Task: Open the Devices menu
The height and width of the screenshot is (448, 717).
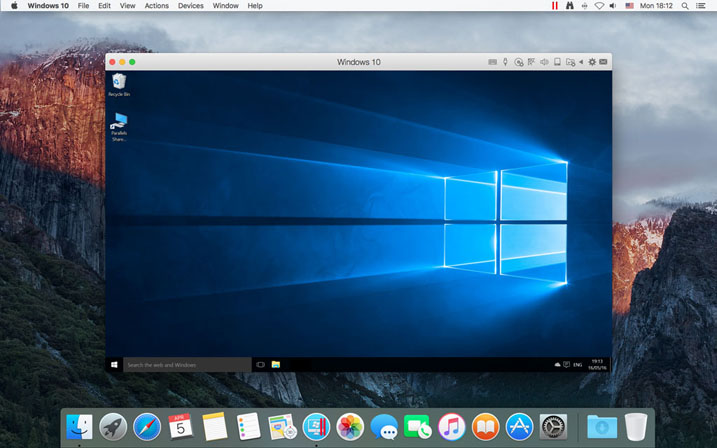Action: coord(190,6)
